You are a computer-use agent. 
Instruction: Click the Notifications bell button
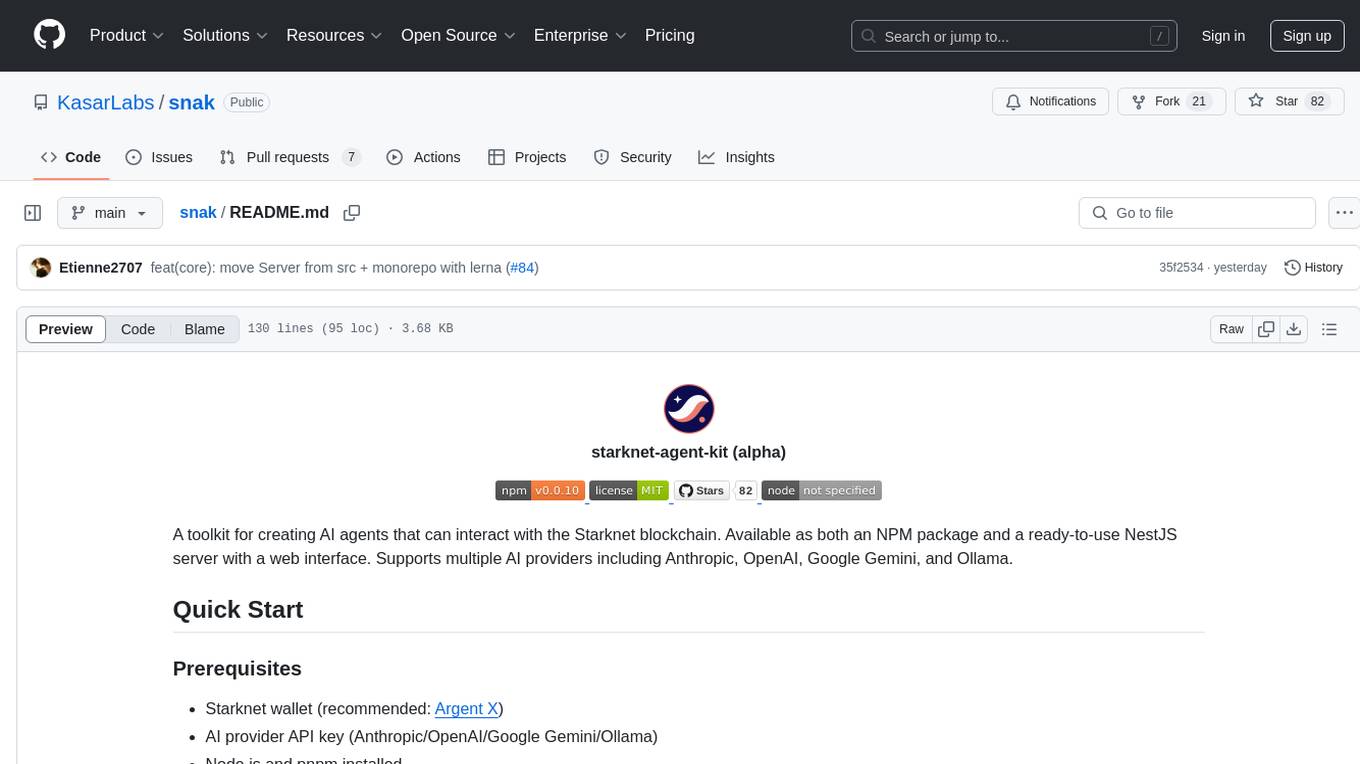pos(1050,102)
